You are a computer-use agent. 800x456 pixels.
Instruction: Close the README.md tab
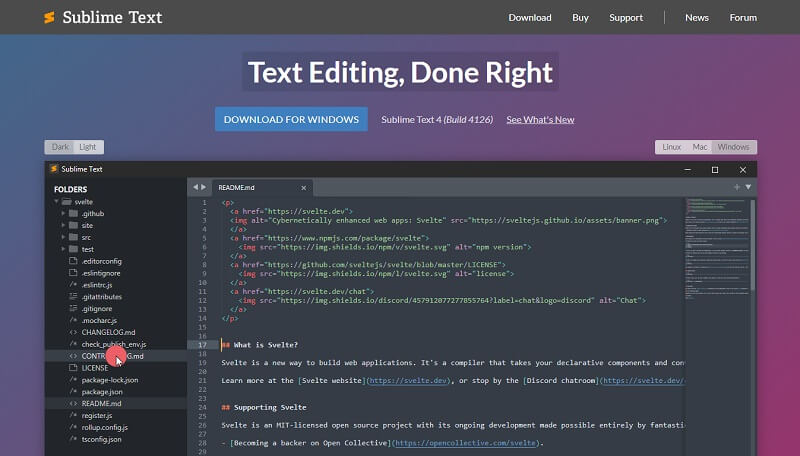[304, 188]
